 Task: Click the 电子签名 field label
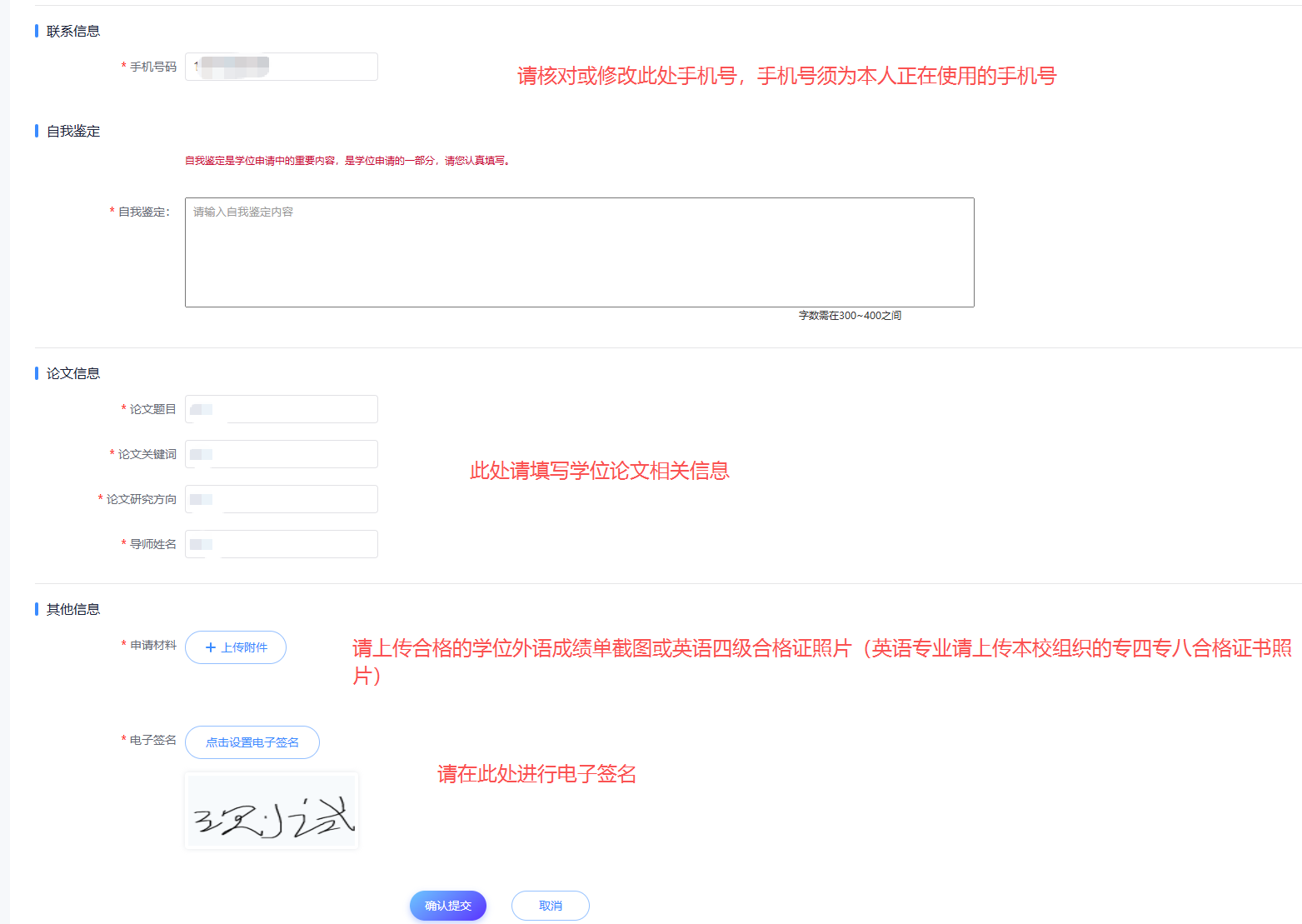click(x=153, y=740)
